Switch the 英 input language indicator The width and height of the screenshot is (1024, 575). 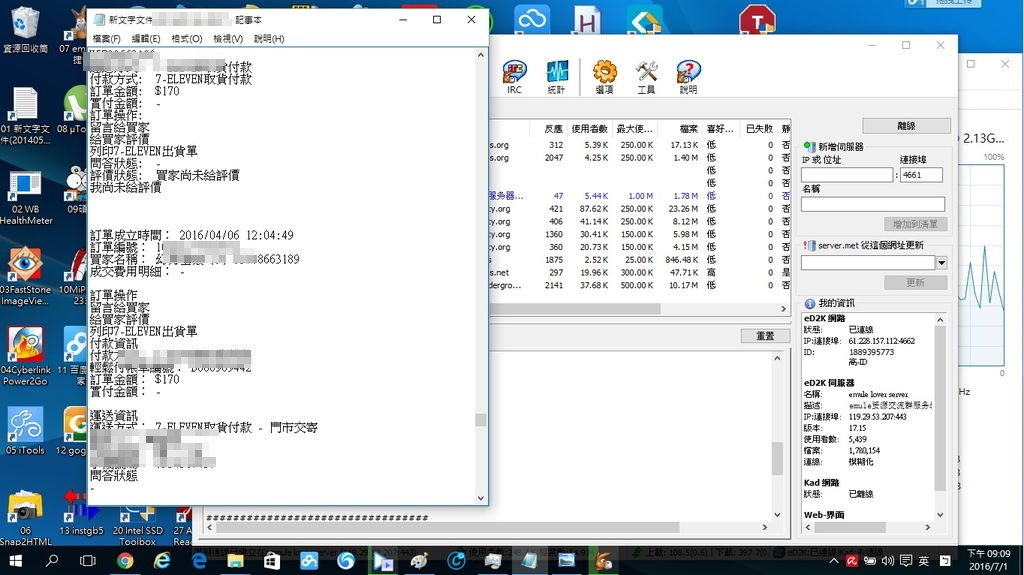coord(923,561)
